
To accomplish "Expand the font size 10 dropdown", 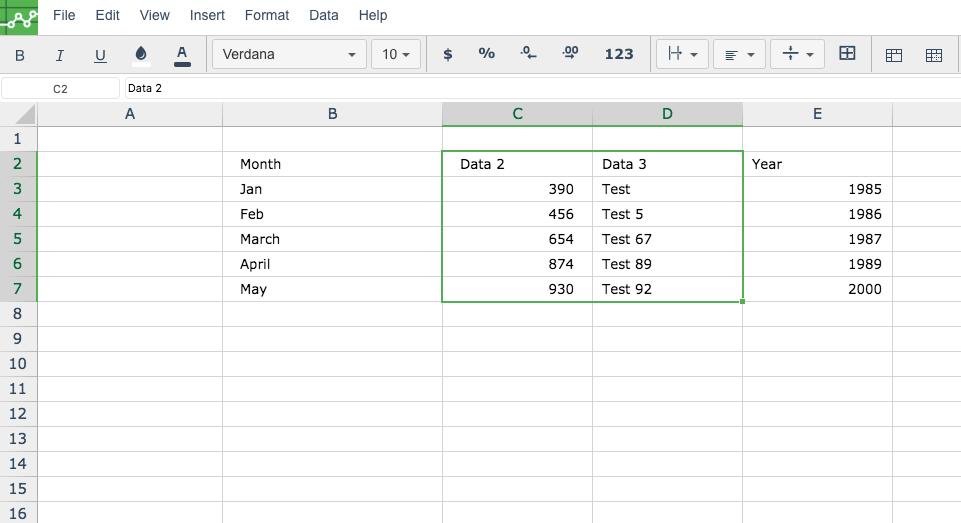I will click(396, 54).
